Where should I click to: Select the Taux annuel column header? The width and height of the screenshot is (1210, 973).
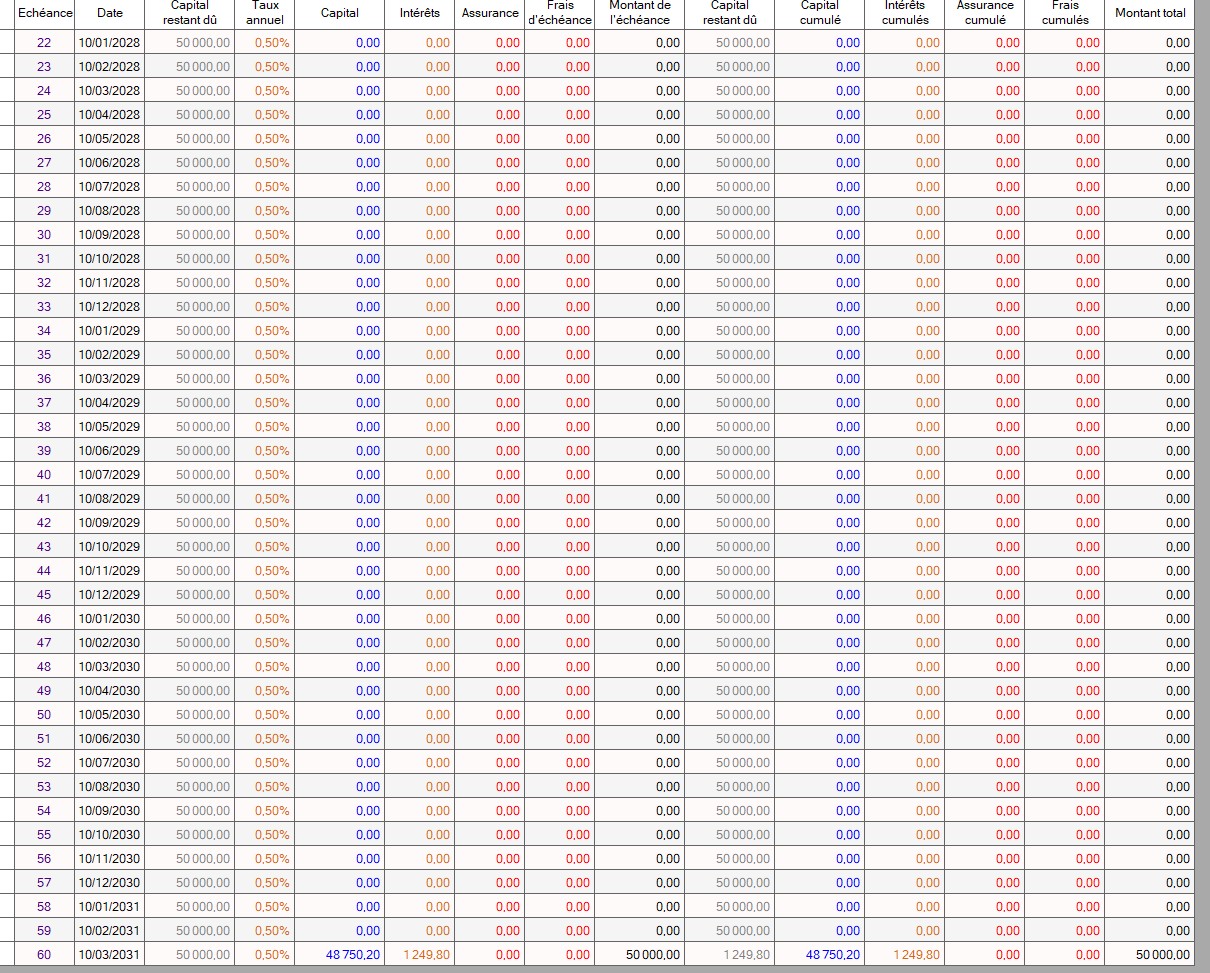(264, 13)
